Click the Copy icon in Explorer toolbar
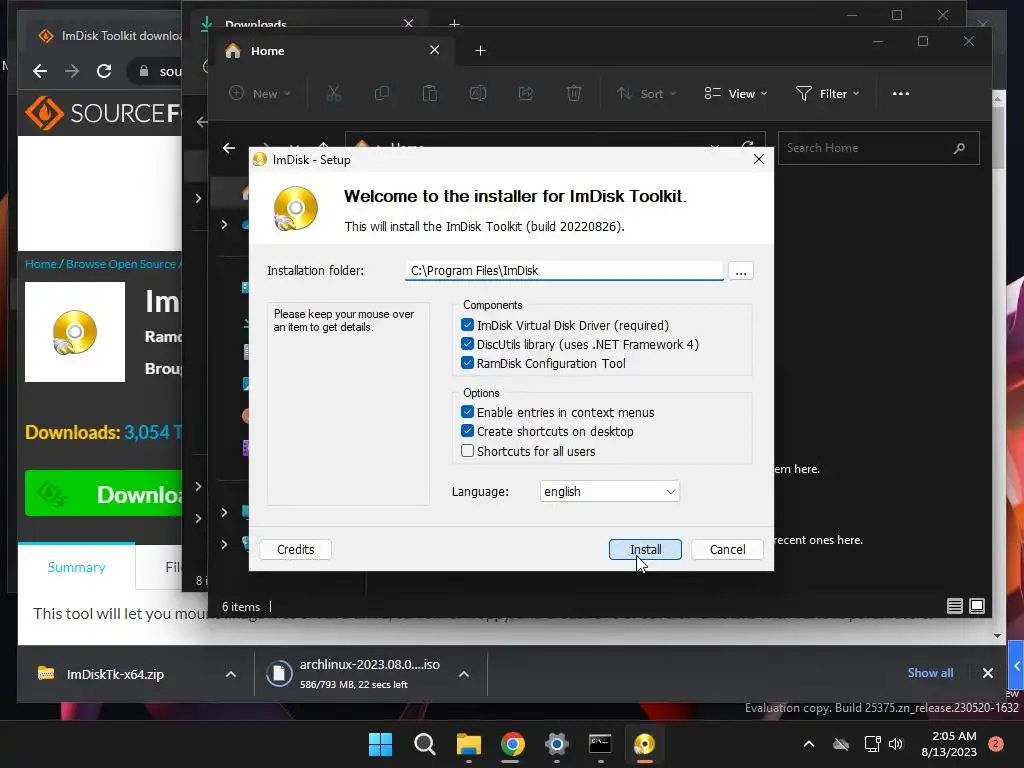Image resolution: width=1024 pixels, height=768 pixels. (382, 93)
